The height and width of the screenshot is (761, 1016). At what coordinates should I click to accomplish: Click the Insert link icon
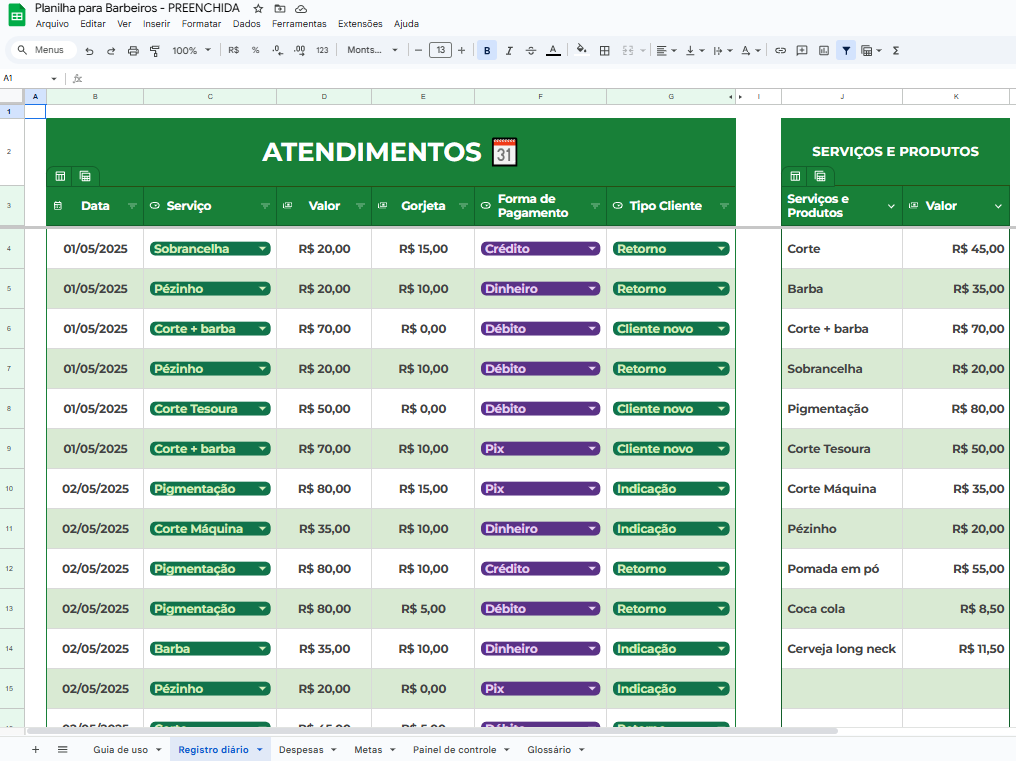click(x=780, y=50)
